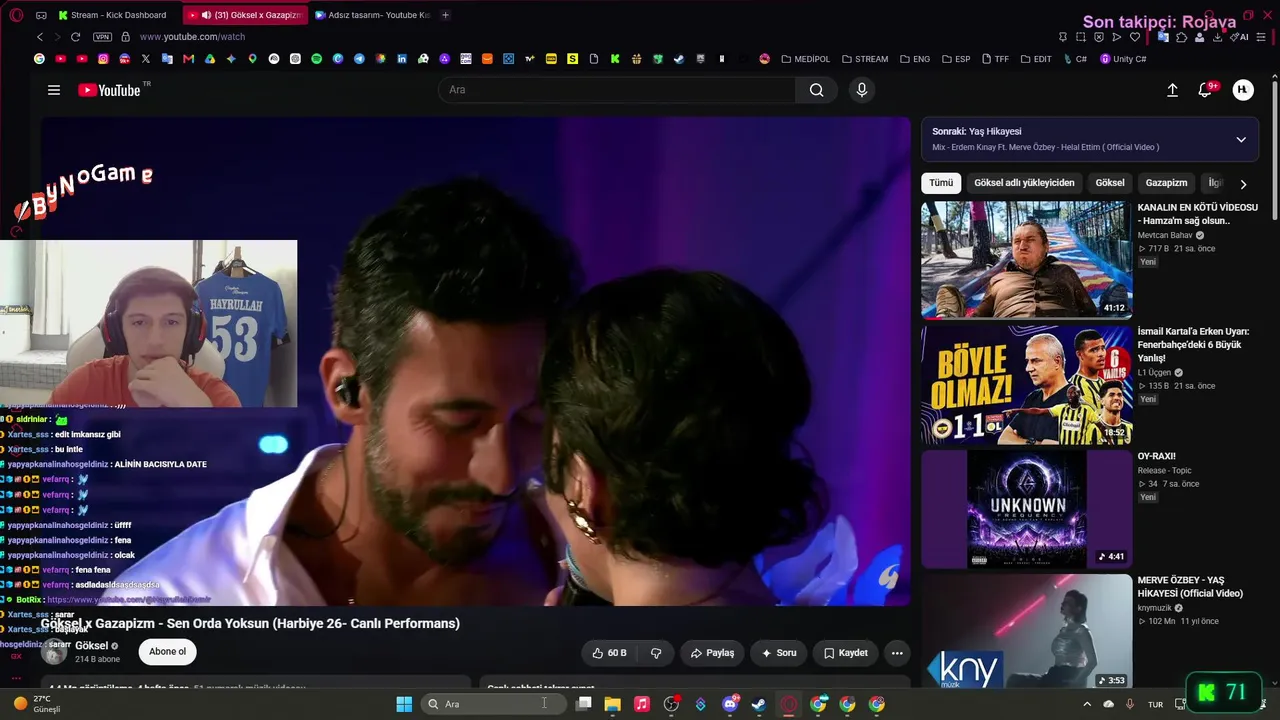Viewport: 1280px width, 720px height.
Task: Open the Unity C# bookmark
Action: 1123,59
